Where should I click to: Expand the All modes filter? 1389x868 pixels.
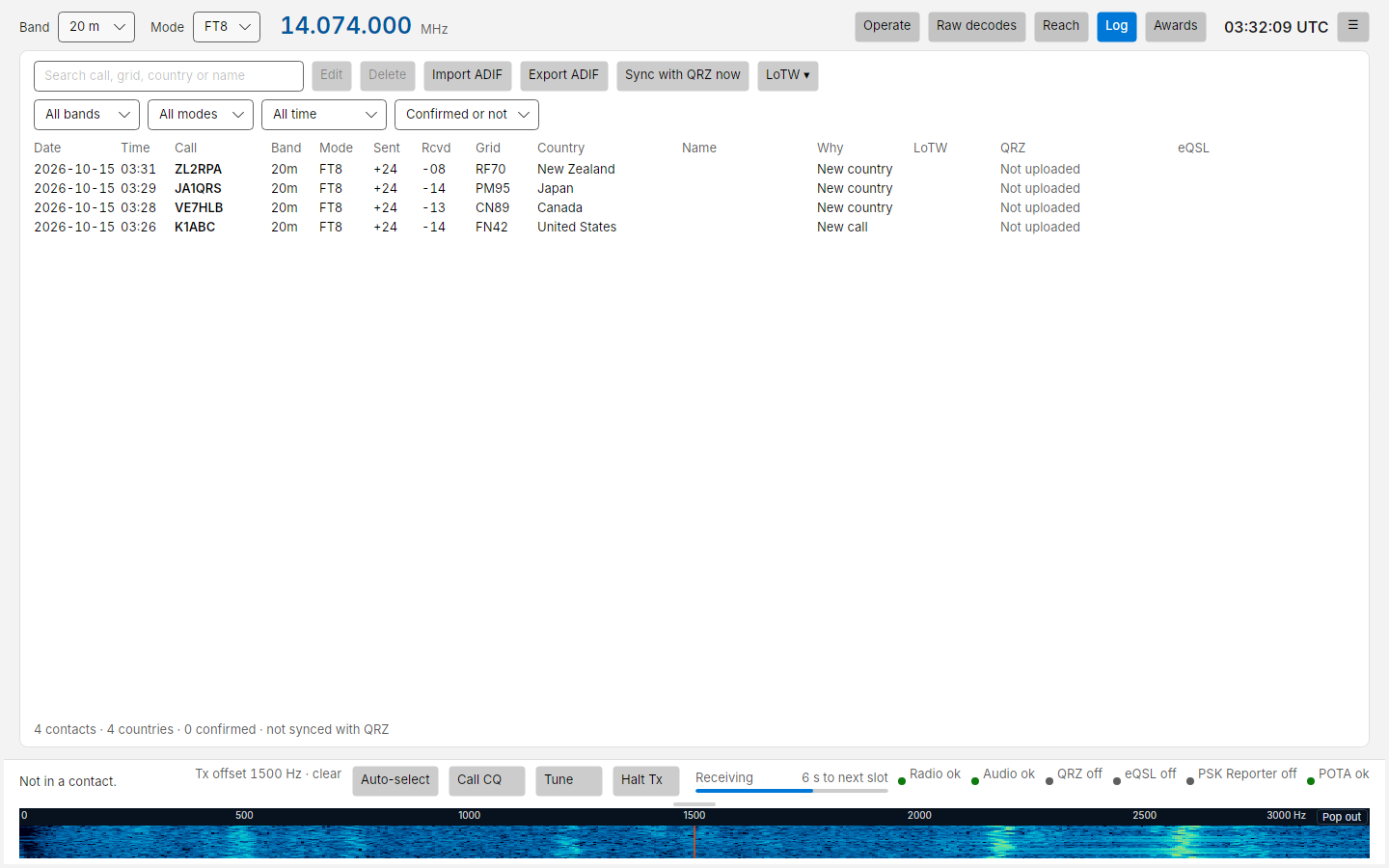[x=201, y=115]
